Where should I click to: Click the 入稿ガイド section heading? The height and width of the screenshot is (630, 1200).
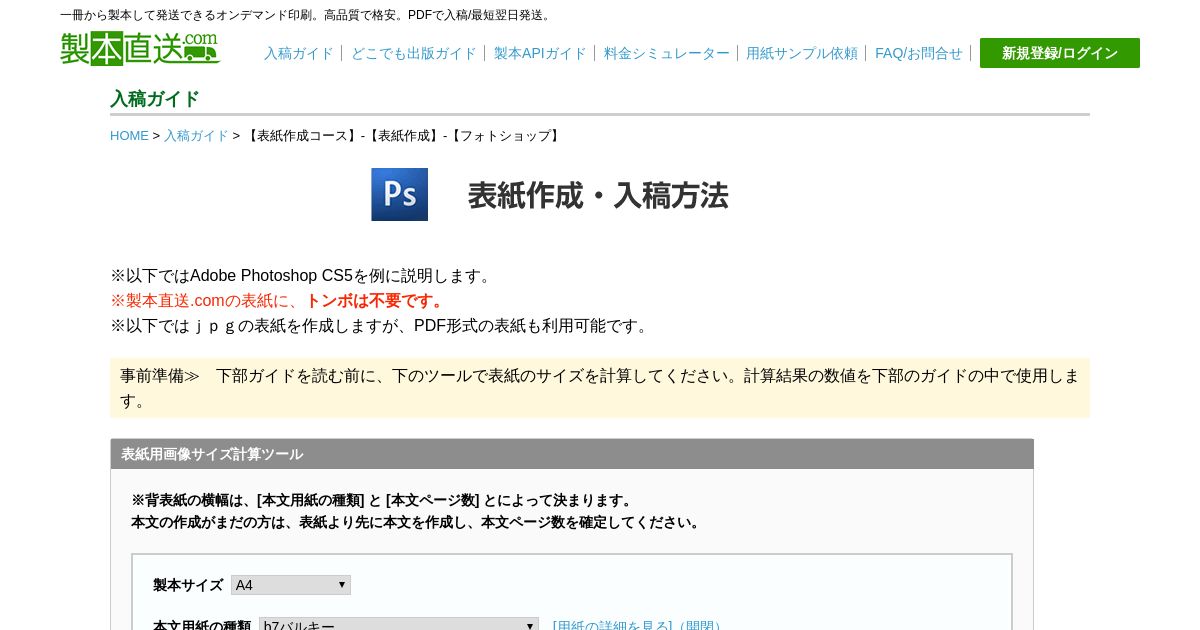click(155, 99)
